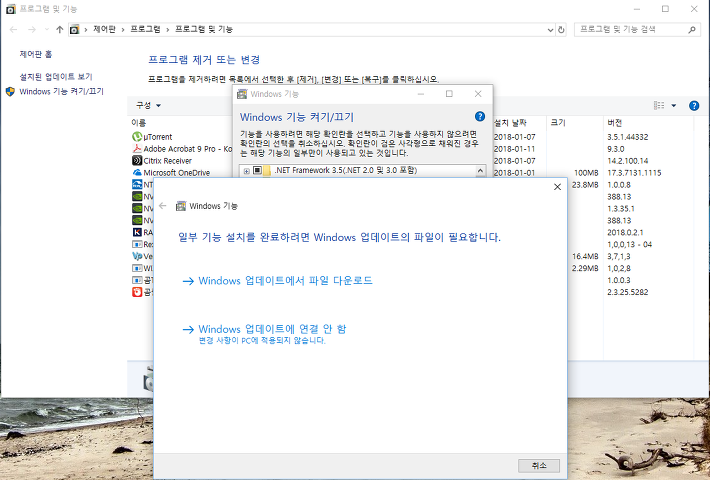Viewport: 710px width, 480px height.
Task: Select the µTorrent program entry
Action: 158,137
